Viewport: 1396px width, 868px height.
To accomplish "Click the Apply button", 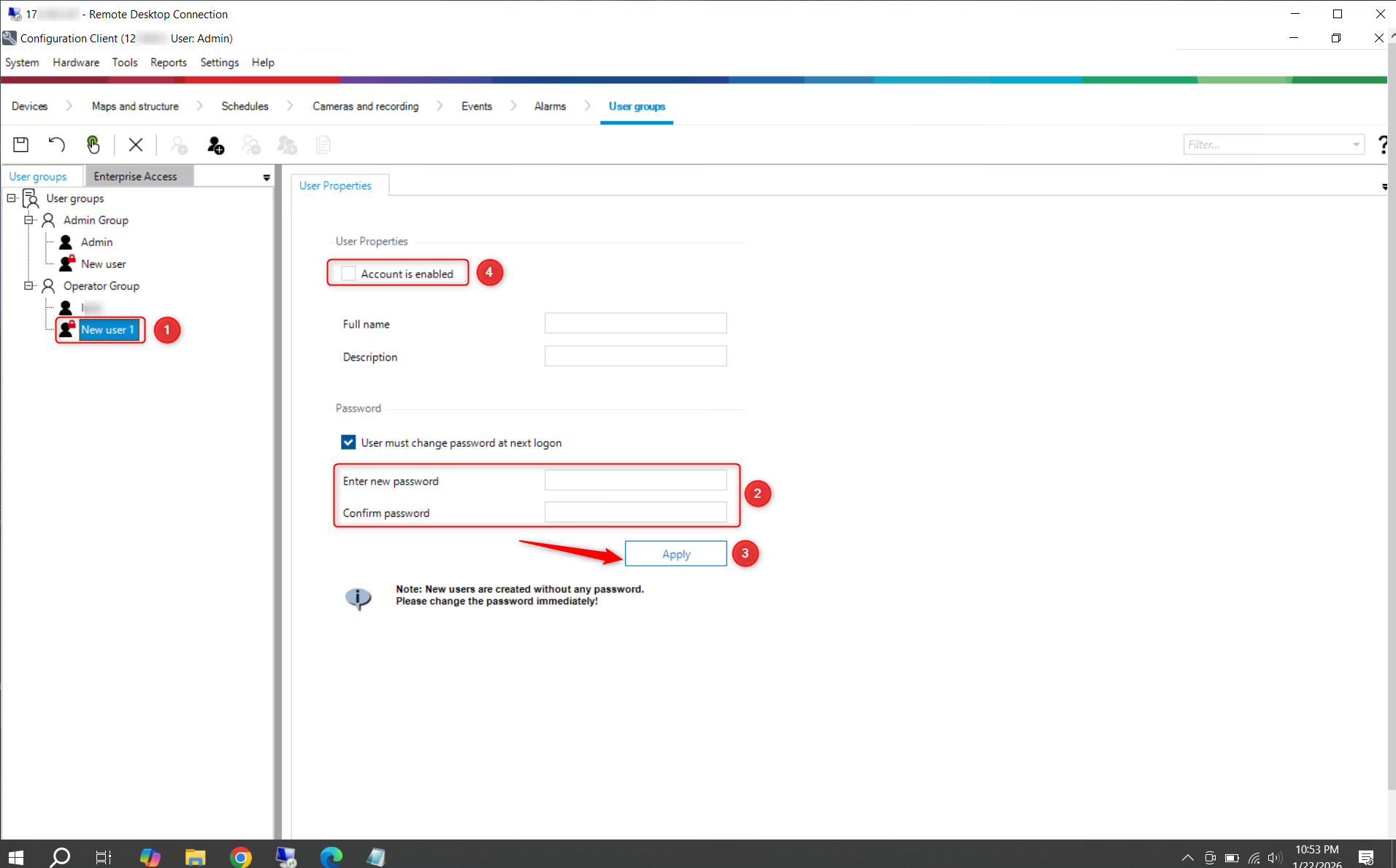I will [x=675, y=554].
